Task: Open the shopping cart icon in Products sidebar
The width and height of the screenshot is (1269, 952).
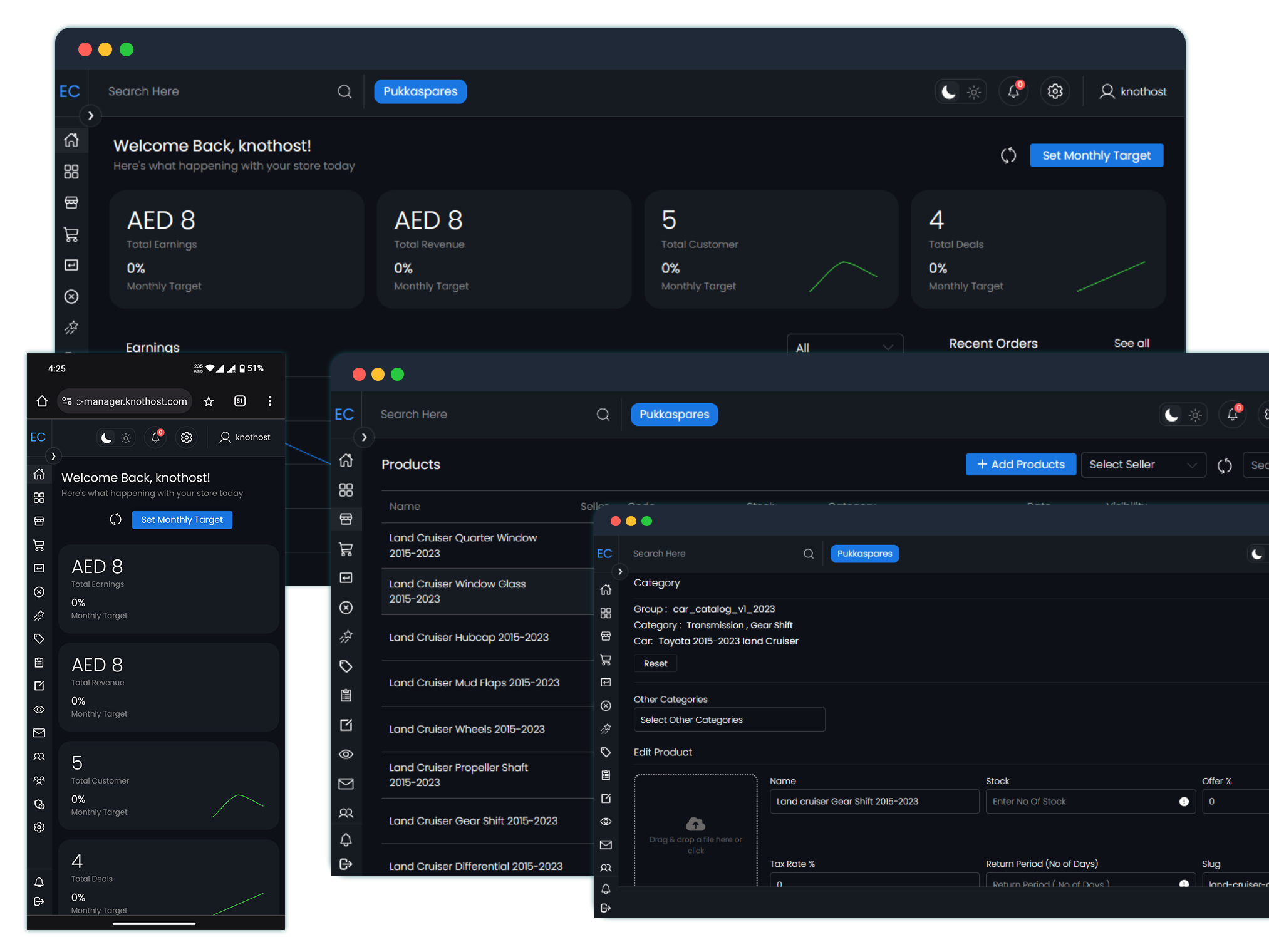Action: [346, 549]
